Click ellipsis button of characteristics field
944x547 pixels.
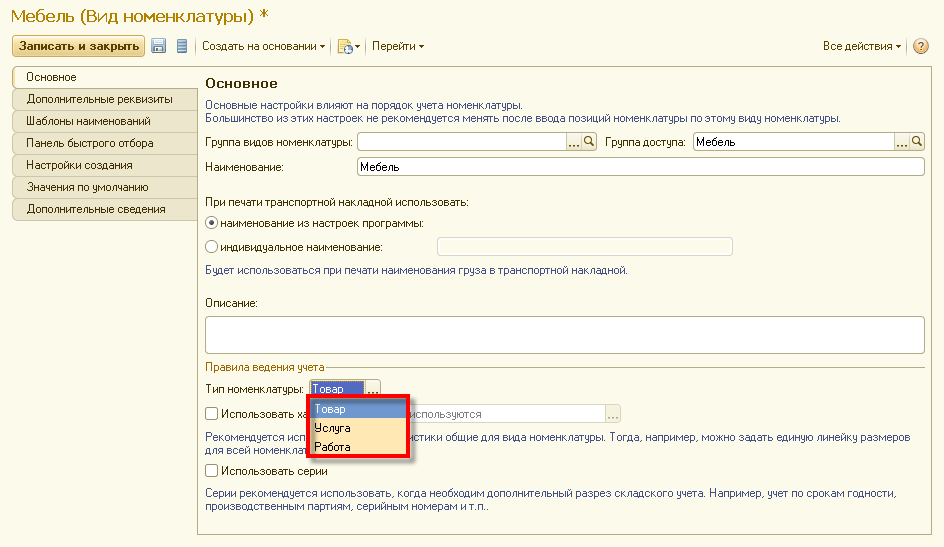[612, 414]
